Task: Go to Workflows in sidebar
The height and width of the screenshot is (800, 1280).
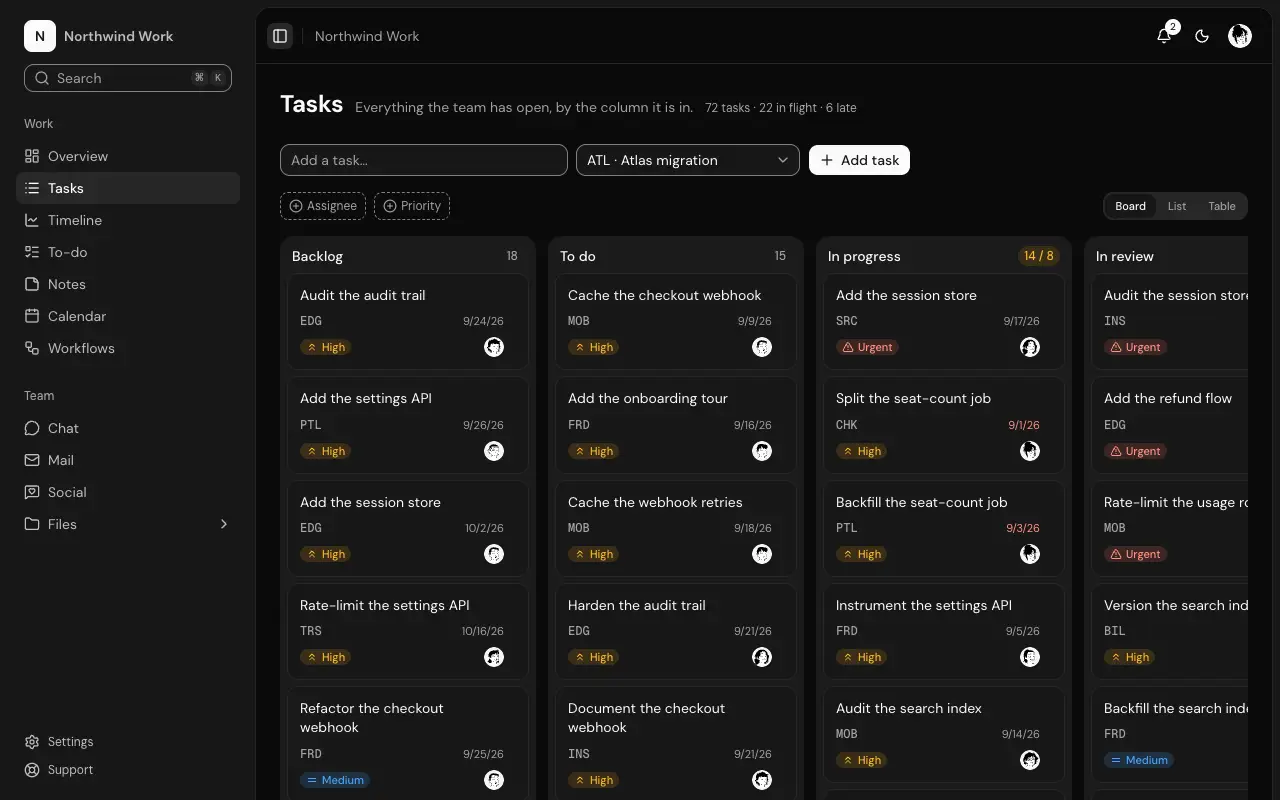Action: tap(128, 348)
